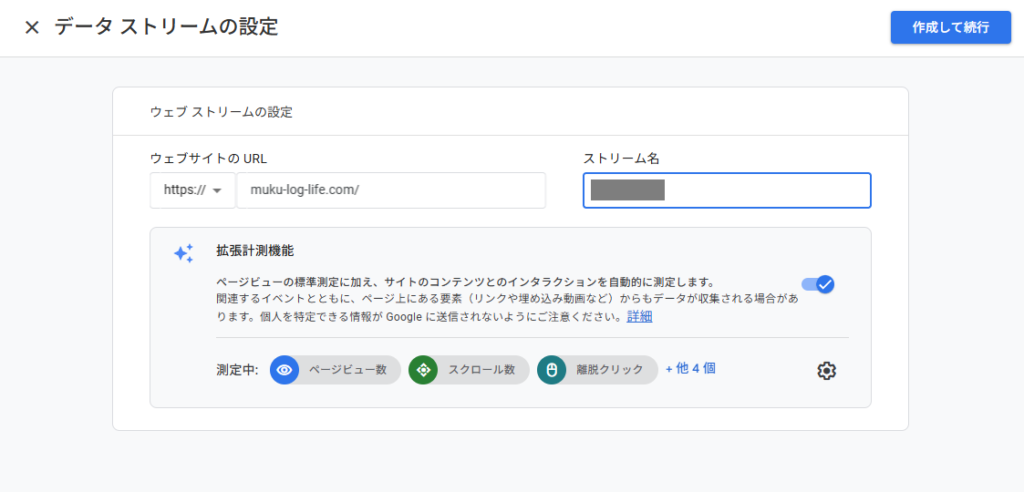Click the ウェブ ストリームの設定 section header
Image resolution: width=1024 pixels, height=492 pixels.
pyautogui.click(x=221, y=112)
